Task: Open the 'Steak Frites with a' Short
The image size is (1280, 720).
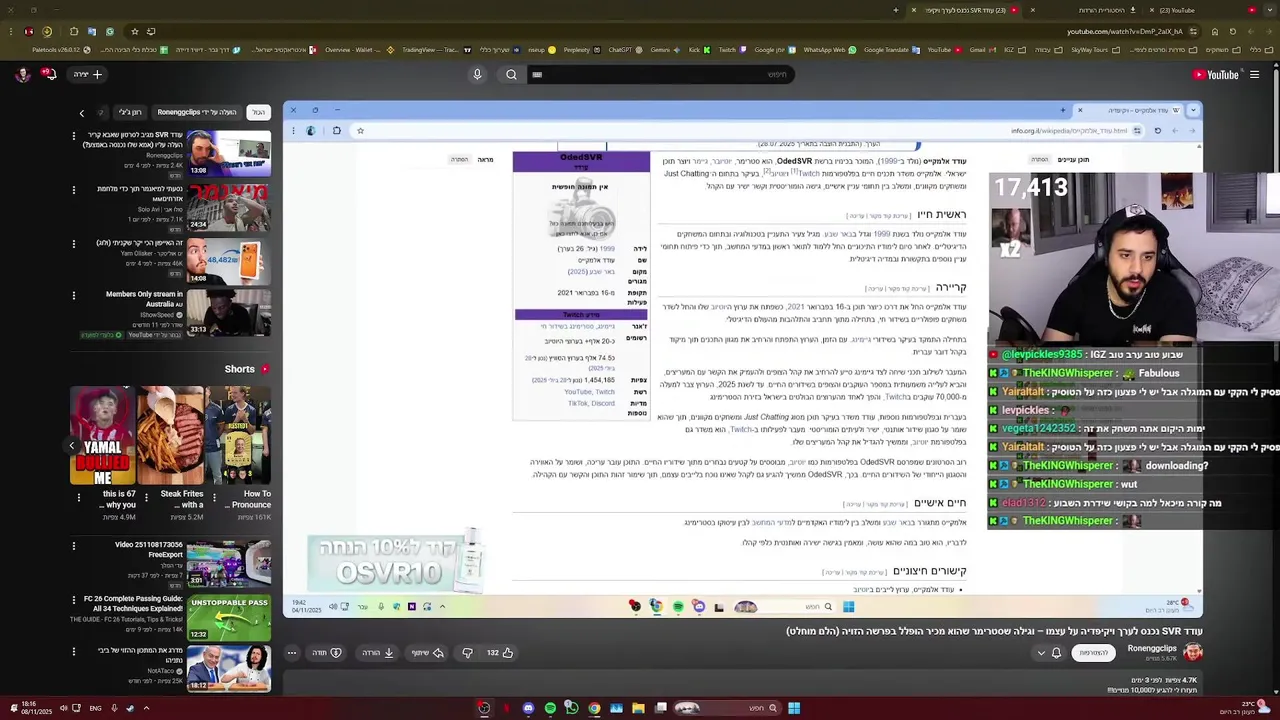Action: coord(170,435)
